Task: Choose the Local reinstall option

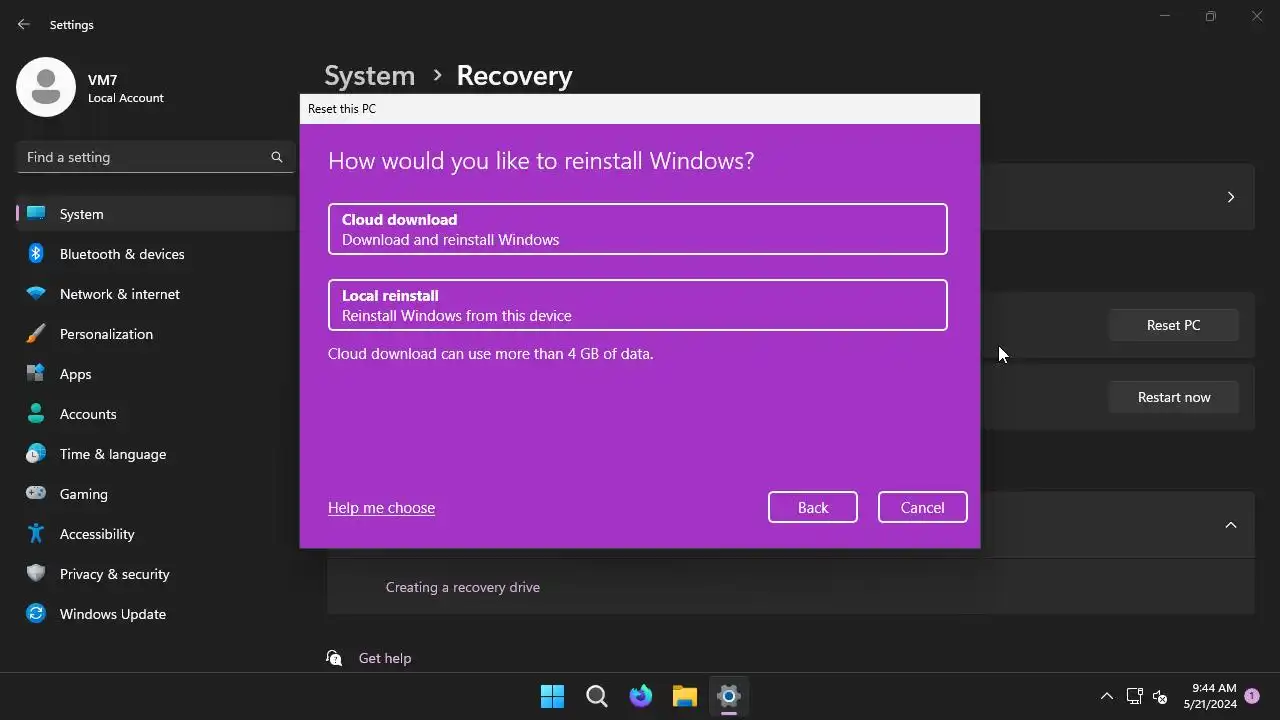Action: [637, 305]
